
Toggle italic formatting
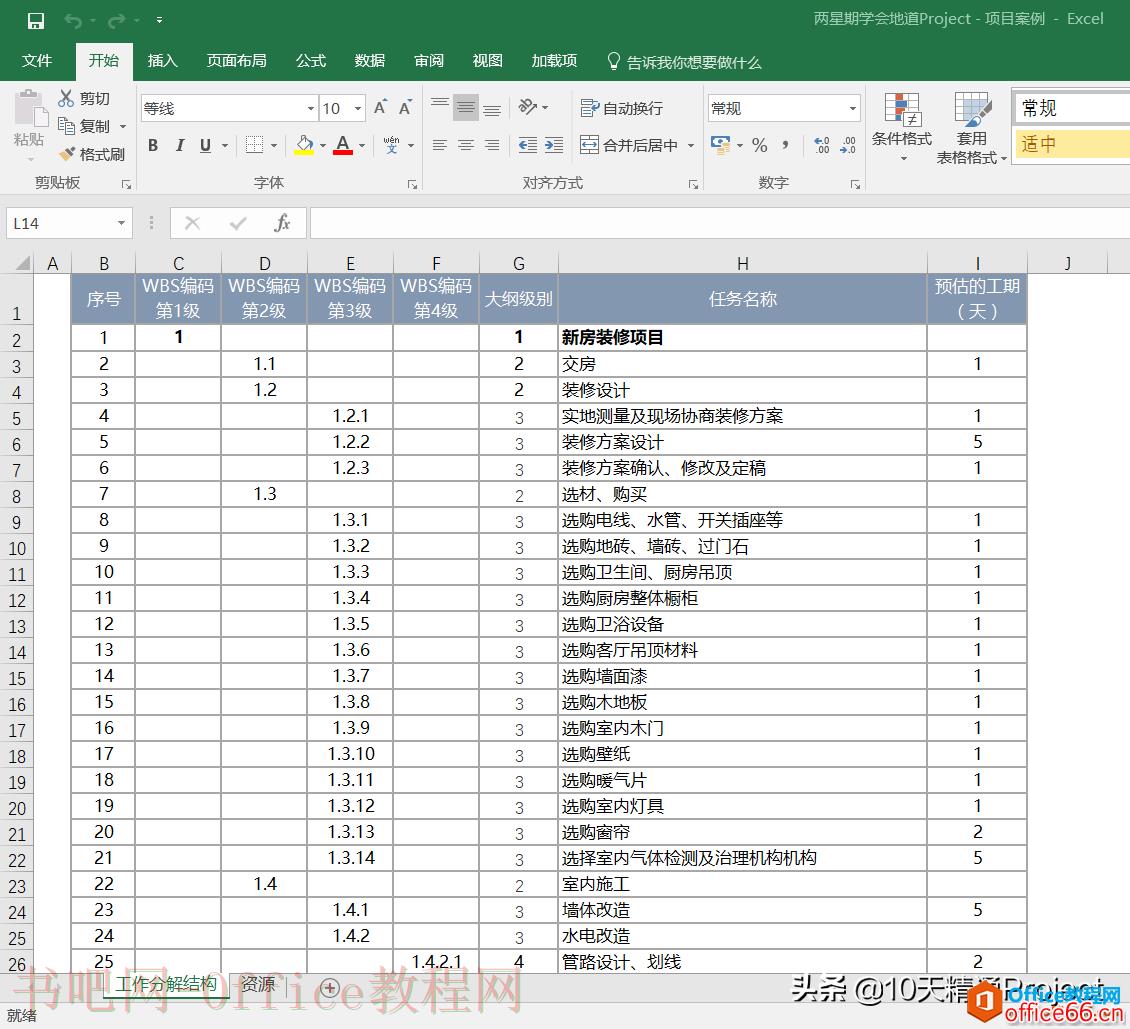[179, 146]
